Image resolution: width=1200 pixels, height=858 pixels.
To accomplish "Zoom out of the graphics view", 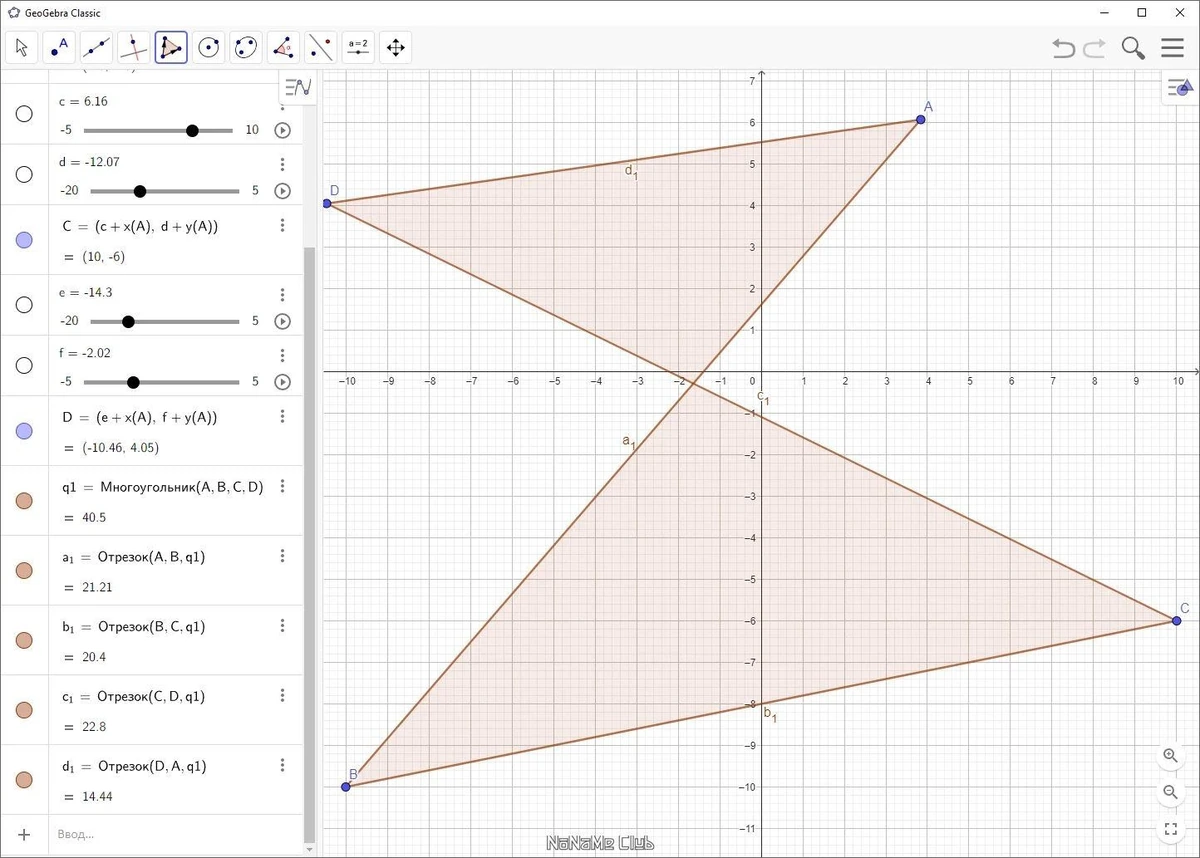I will click(1170, 792).
